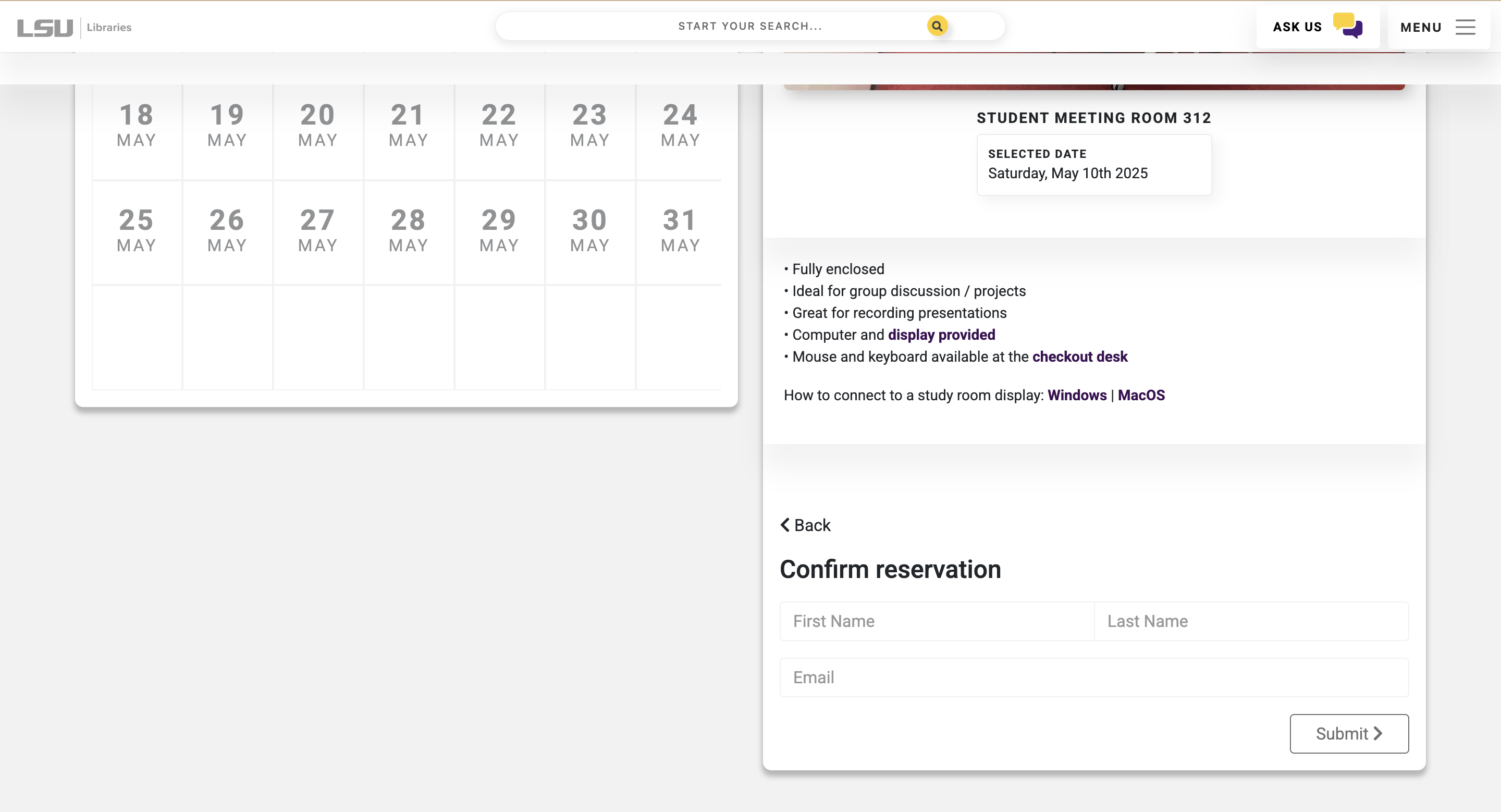
Task: Click the yellow search magnifier icon
Action: click(x=937, y=26)
